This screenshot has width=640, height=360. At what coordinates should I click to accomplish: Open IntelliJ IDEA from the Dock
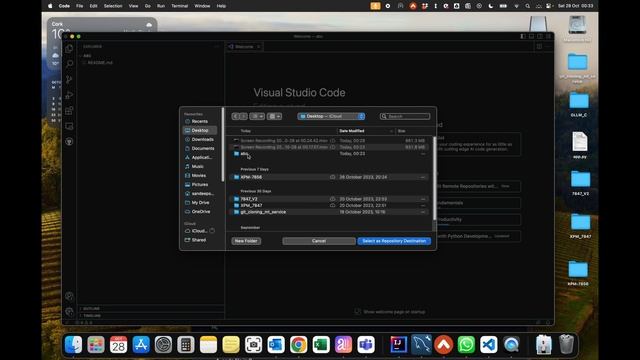point(398,345)
